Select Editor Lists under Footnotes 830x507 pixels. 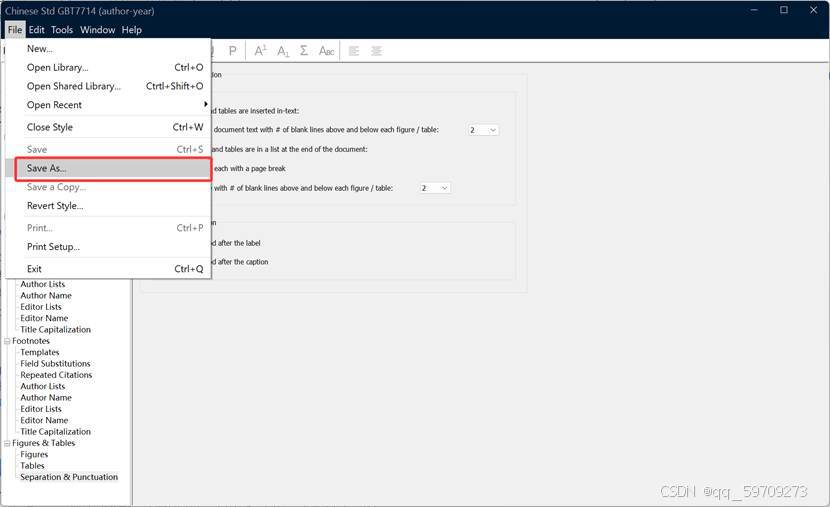[41, 409]
